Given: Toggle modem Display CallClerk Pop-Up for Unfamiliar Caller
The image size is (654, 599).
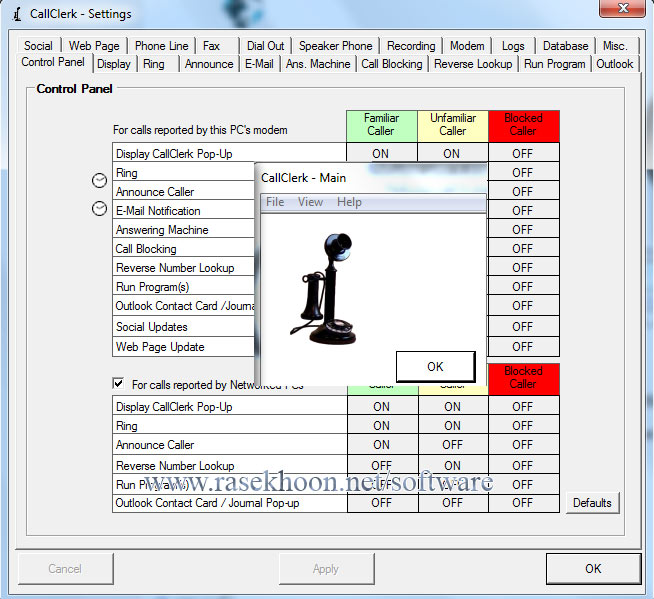Looking at the screenshot, I should (452, 153).
